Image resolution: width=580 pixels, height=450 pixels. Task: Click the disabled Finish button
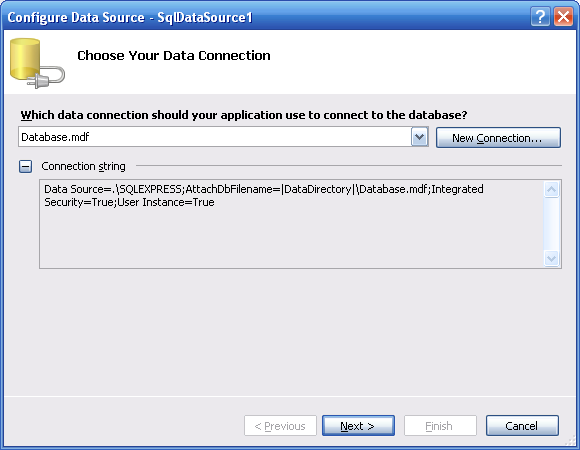click(440, 426)
